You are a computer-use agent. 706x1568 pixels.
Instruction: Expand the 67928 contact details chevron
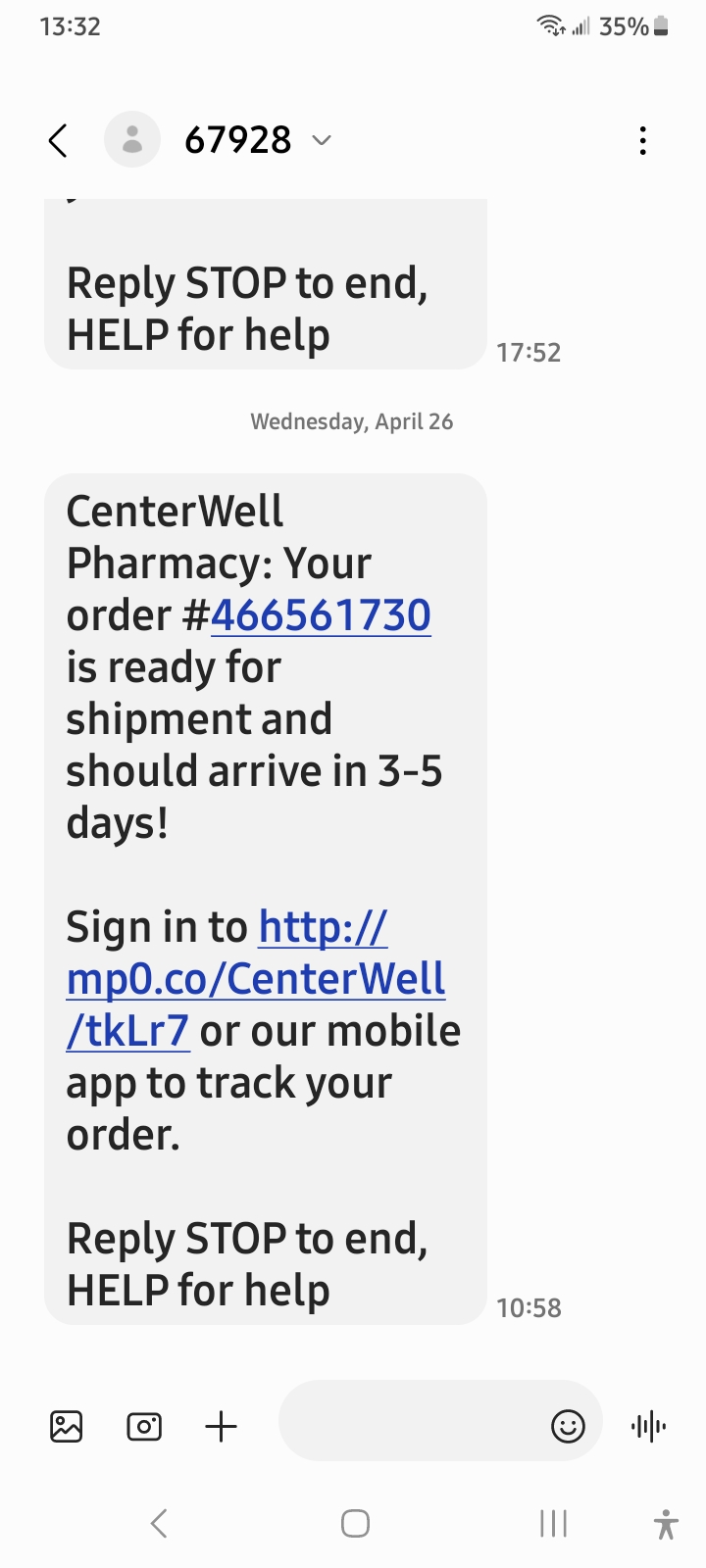point(322,141)
